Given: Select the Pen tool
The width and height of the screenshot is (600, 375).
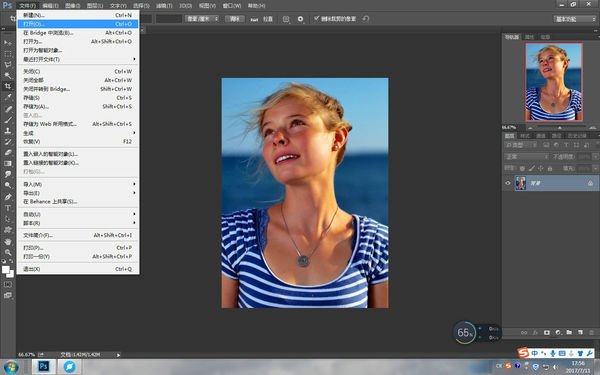Looking at the screenshot, I should 8,197.
